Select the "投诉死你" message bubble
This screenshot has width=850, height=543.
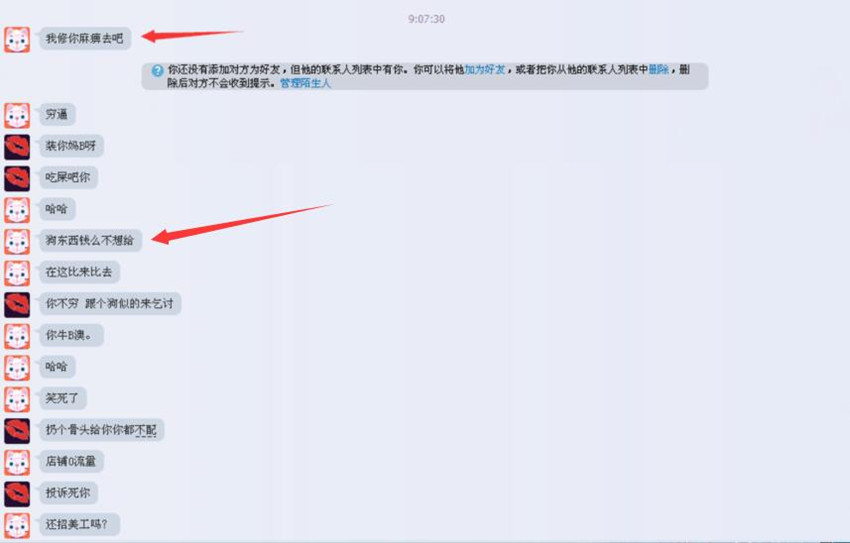(x=68, y=493)
